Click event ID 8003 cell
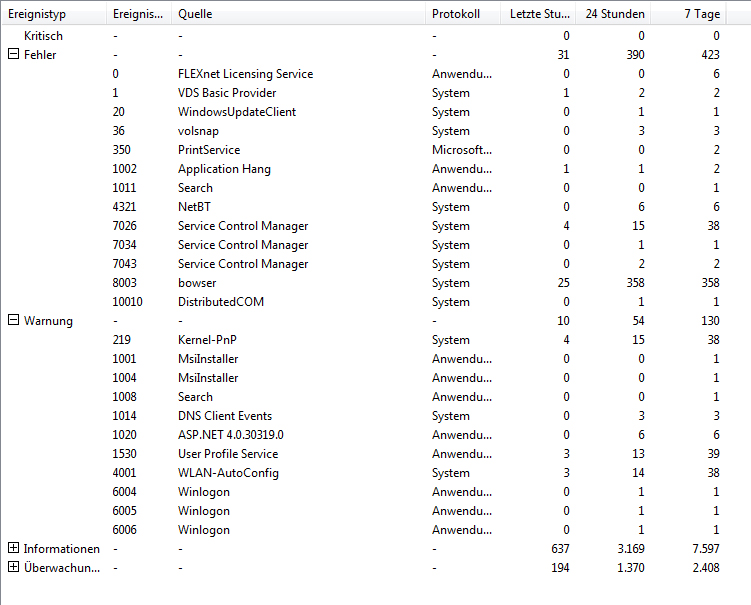 125,283
